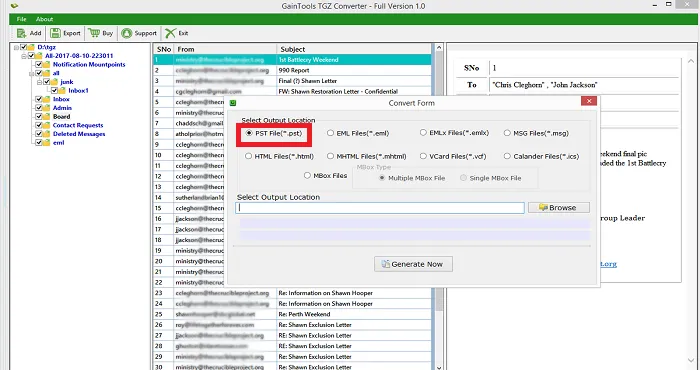Image resolution: width=700 pixels, height=370 pixels.
Task: Select EMLx Files(*.emlx) radio option
Action: (x=423, y=133)
